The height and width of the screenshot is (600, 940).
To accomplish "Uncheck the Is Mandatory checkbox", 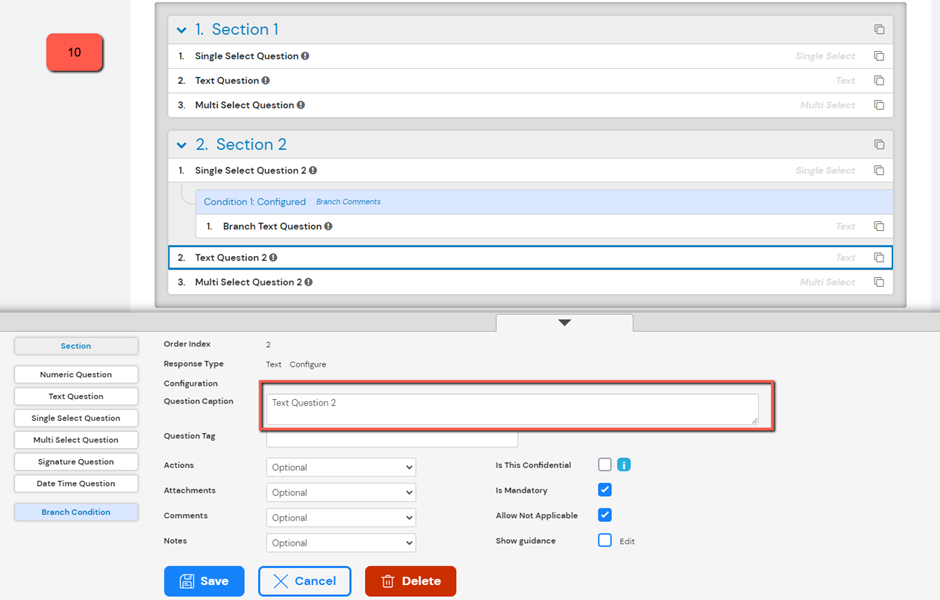I will coord(604,490).
